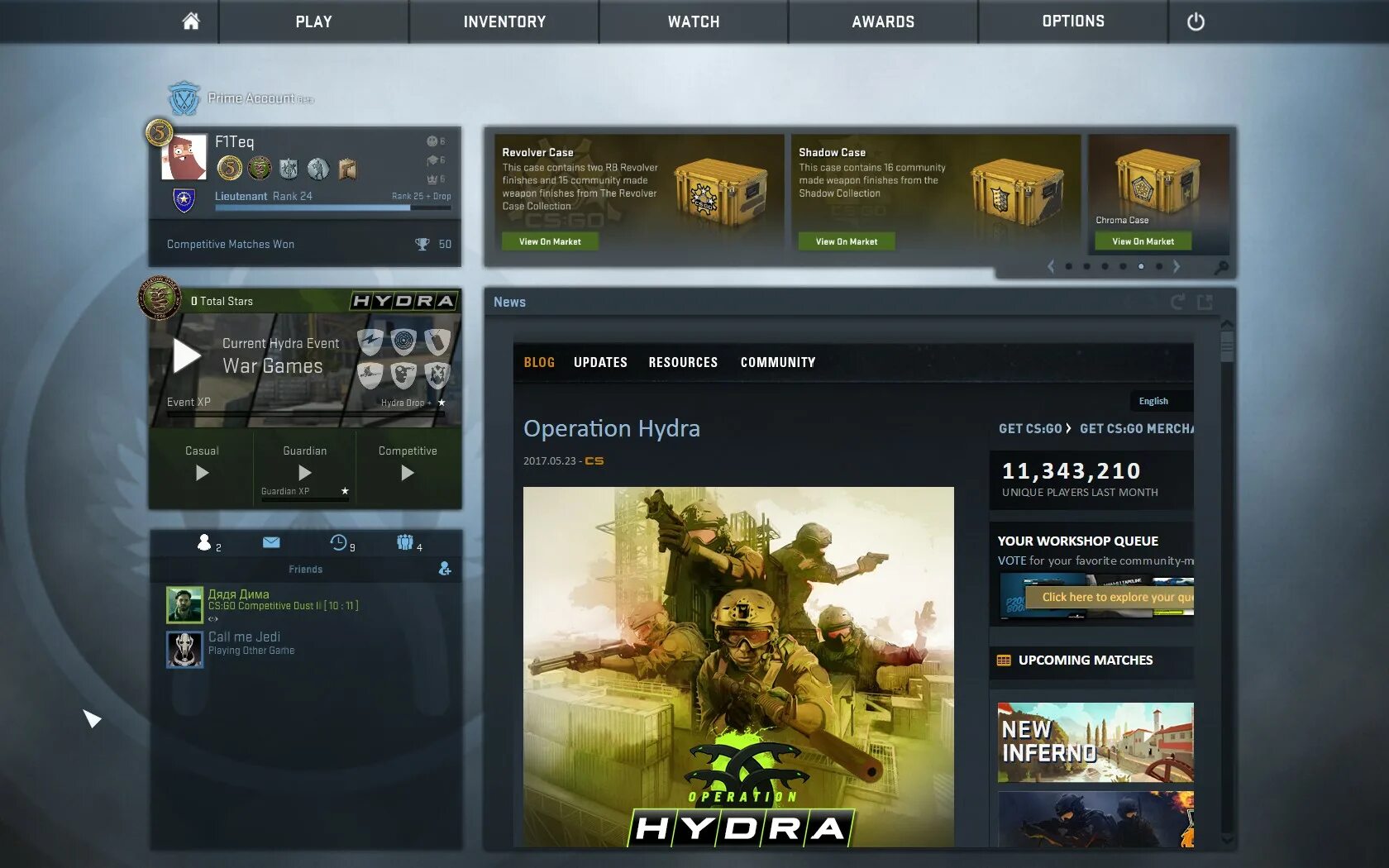The width and height of the screenshot is (1389, 868).
Task: Select friend Call me Jedi
Action: point(305,649)
